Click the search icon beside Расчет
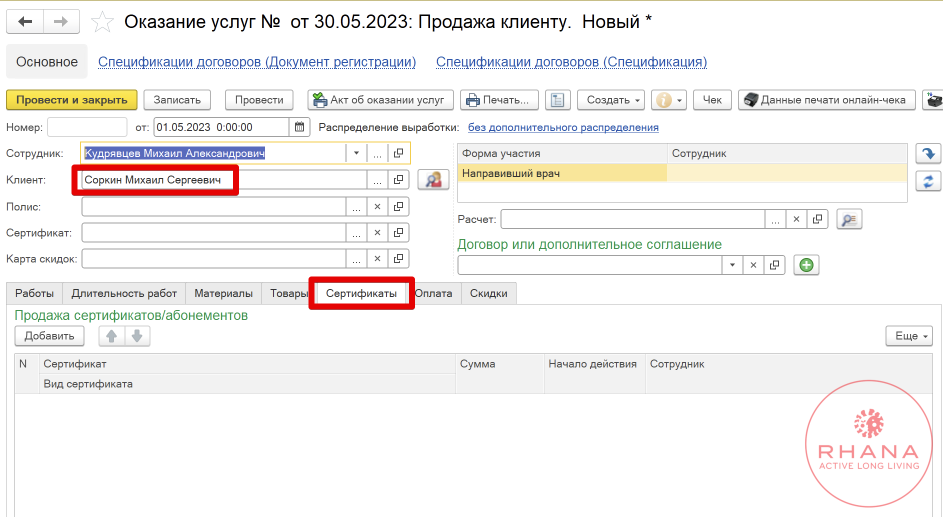The height and width of the screenshot is (517, 943). point(849,219)
